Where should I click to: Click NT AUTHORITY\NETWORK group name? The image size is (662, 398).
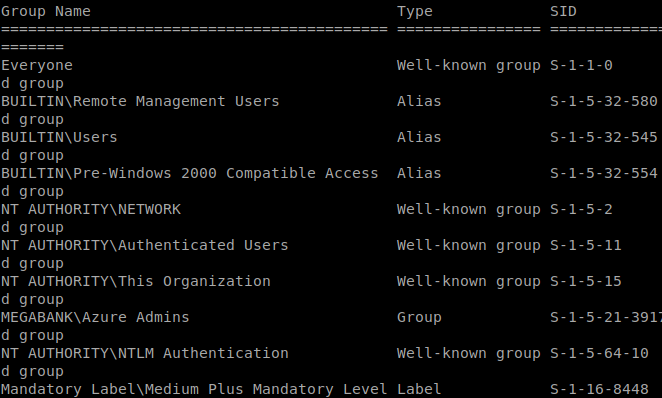point(91,209)
